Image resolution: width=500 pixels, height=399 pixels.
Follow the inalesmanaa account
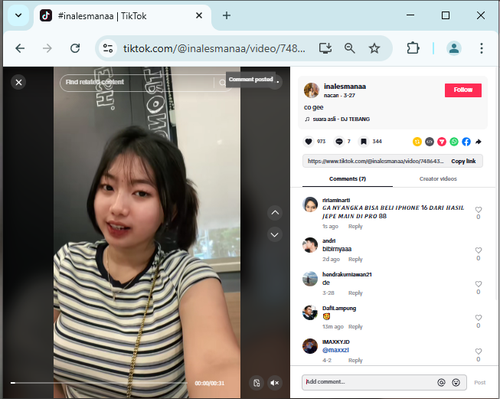[x=463, y=90]
